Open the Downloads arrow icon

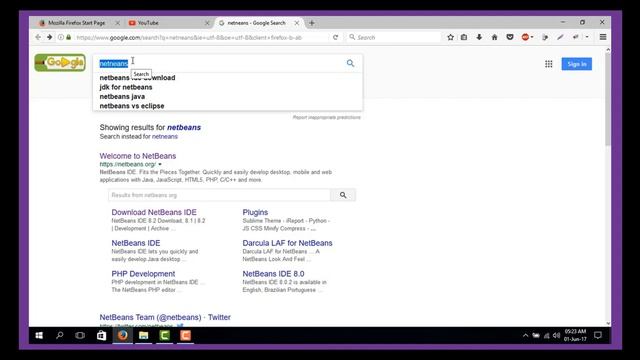(479, 37)
